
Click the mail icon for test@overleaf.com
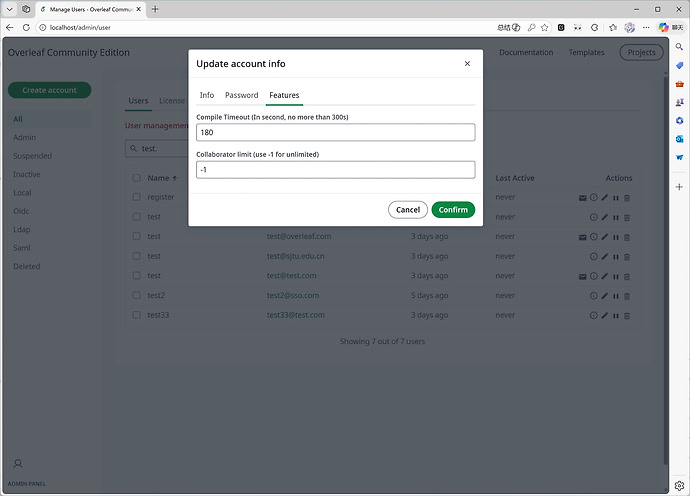click(583, 237)
